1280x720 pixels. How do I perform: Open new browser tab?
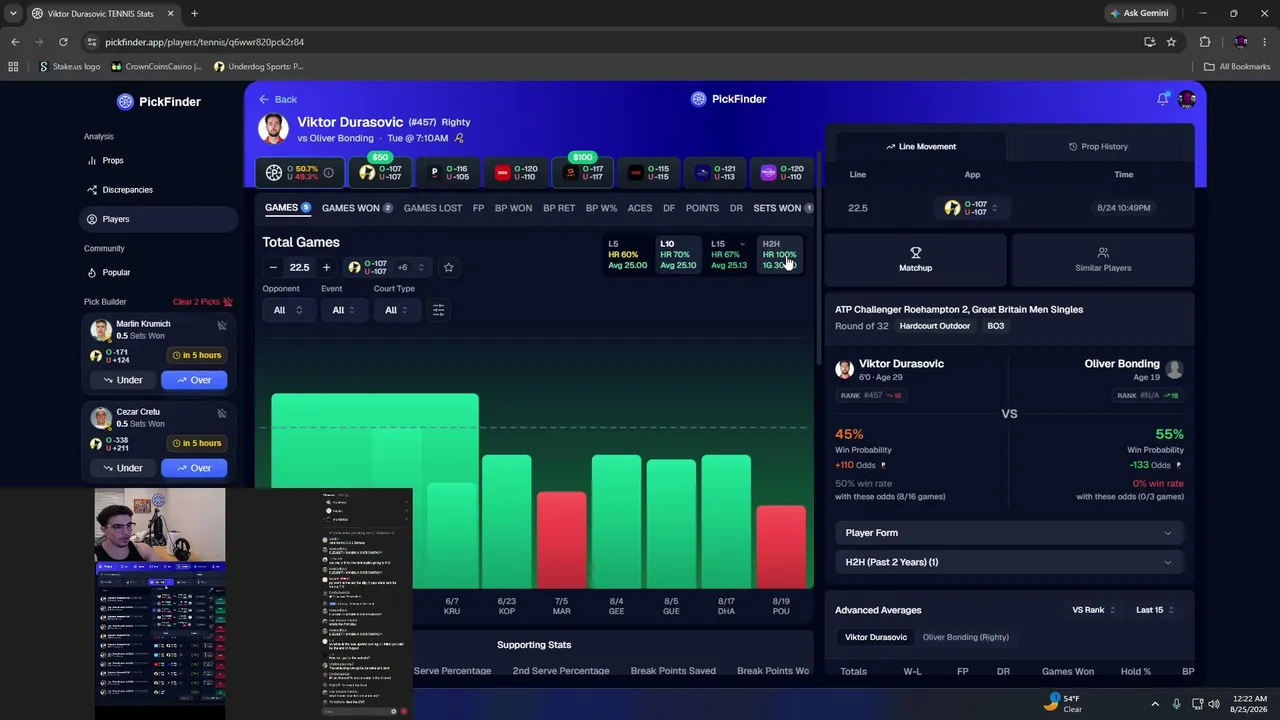[194, 13]
